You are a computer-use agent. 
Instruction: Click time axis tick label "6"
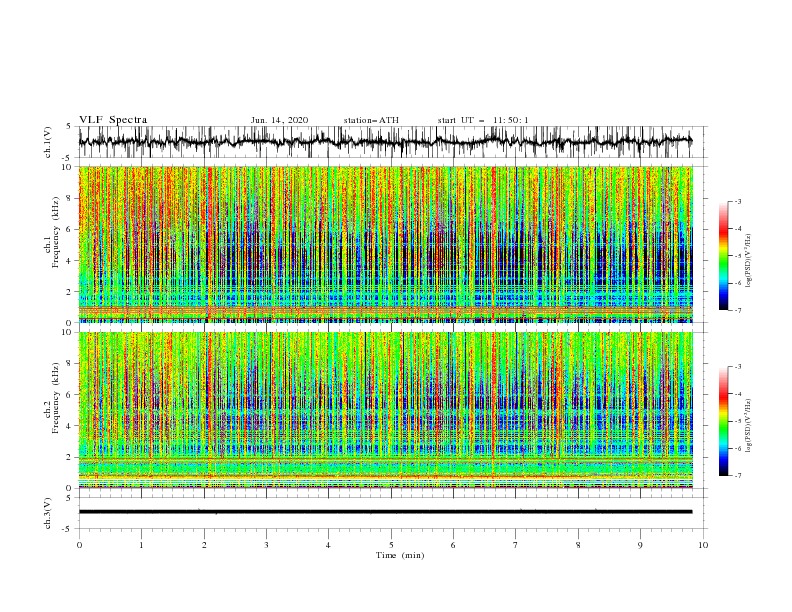(453, 545)
